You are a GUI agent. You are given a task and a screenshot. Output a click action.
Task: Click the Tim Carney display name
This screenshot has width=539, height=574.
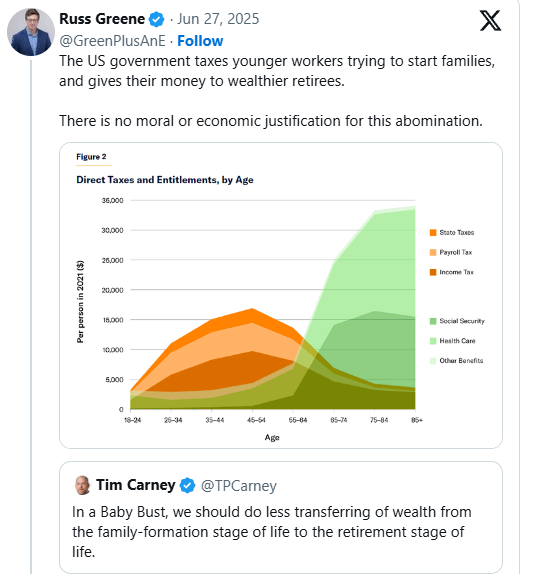click(135, 485)
